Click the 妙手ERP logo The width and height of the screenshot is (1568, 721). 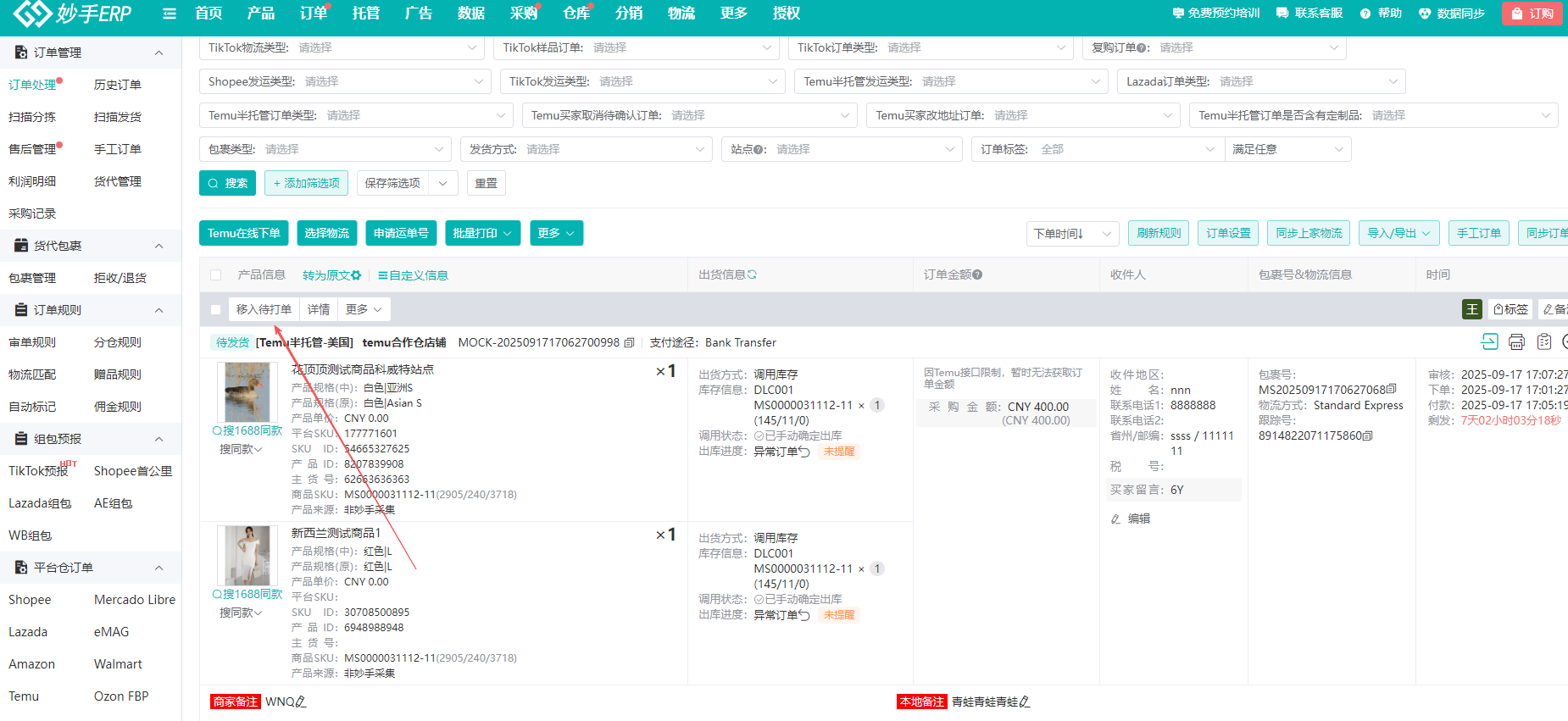[x=74, y=14]
